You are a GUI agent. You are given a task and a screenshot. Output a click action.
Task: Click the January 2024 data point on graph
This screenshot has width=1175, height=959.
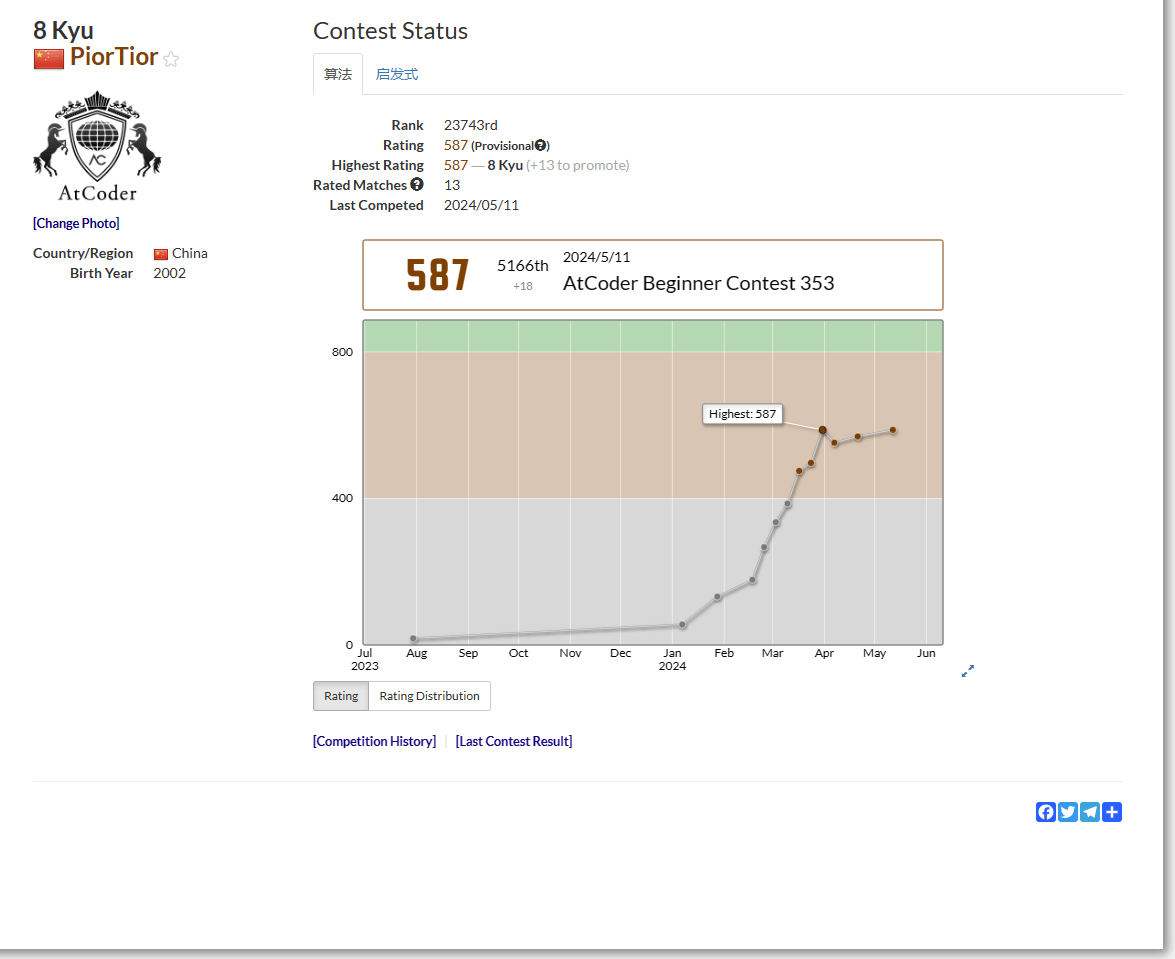click(682, 624)
